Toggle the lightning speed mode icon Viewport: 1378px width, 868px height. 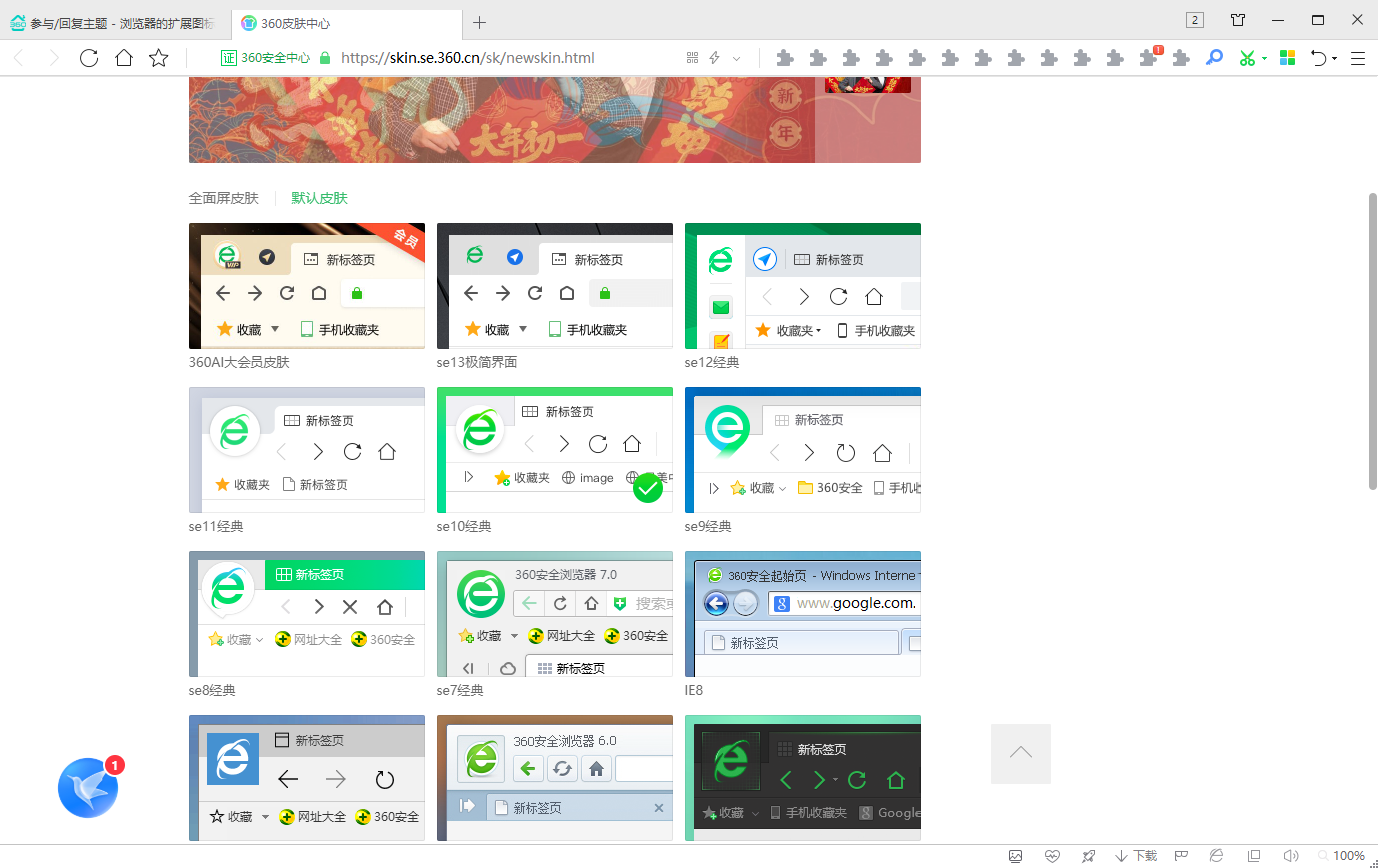(715, 58)
